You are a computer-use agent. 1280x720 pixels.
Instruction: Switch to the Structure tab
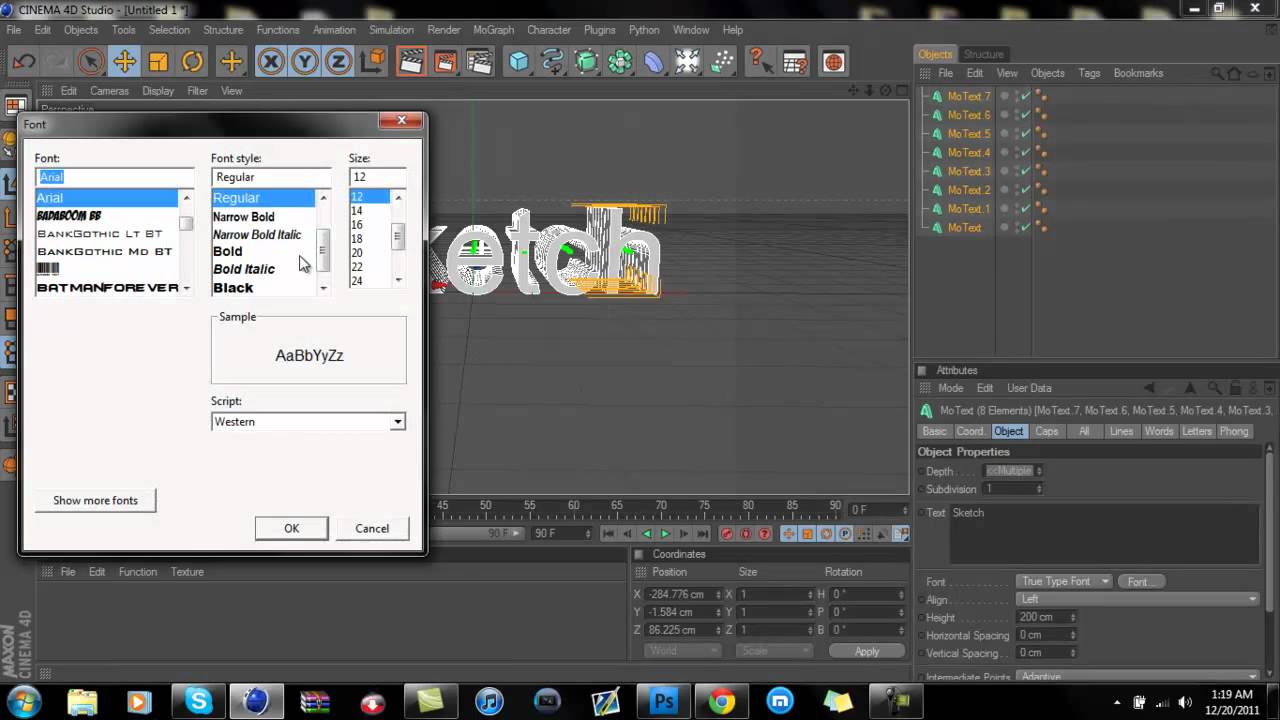[983, 54]
